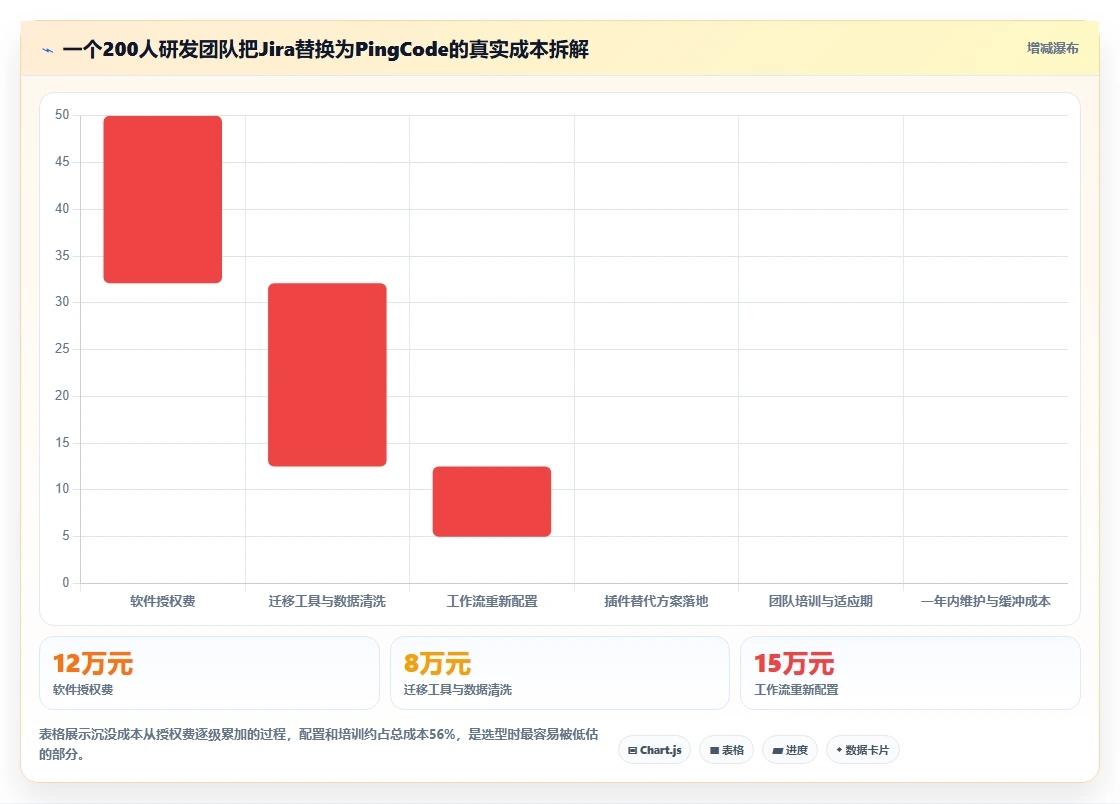1120x804 pixels.
Task: Click x-axis label 软件授权费
Action: point(163,601)
